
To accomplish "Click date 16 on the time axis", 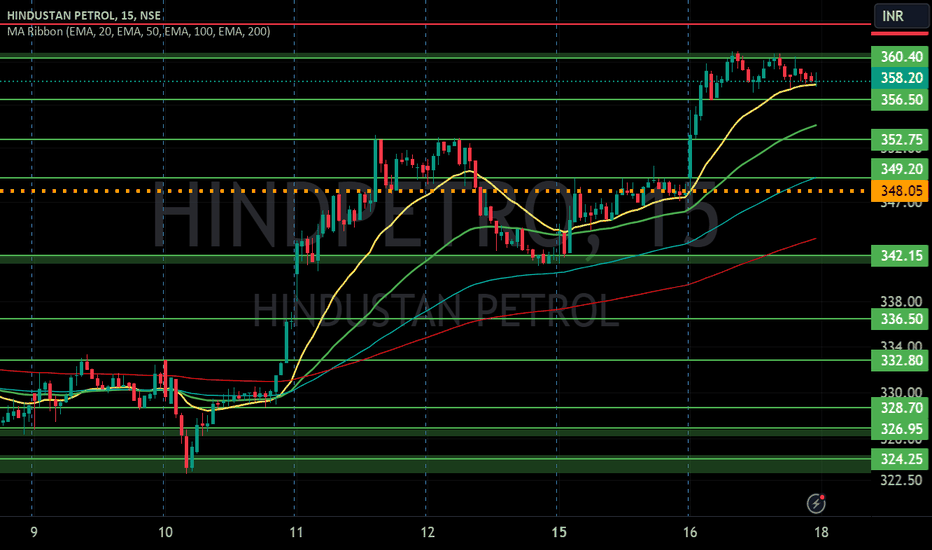I will coord(689,532).
